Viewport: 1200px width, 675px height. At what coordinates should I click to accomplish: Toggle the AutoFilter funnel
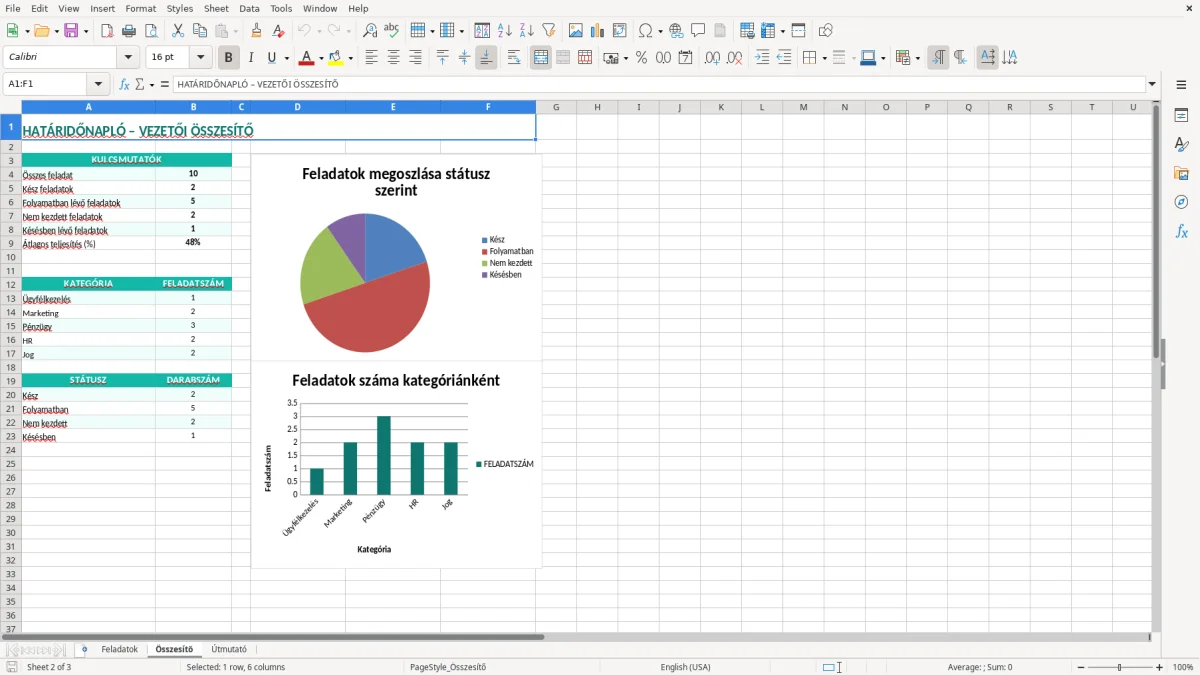click(x=548, y=31)
